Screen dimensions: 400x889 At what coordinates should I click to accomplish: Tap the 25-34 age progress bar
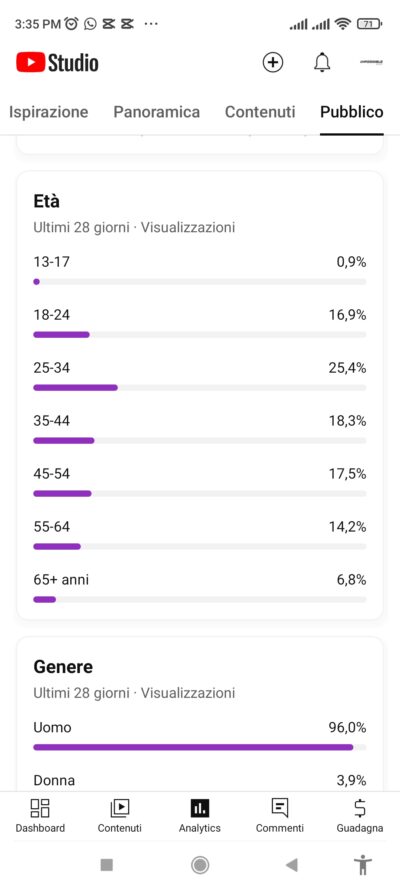click(199, 388)
